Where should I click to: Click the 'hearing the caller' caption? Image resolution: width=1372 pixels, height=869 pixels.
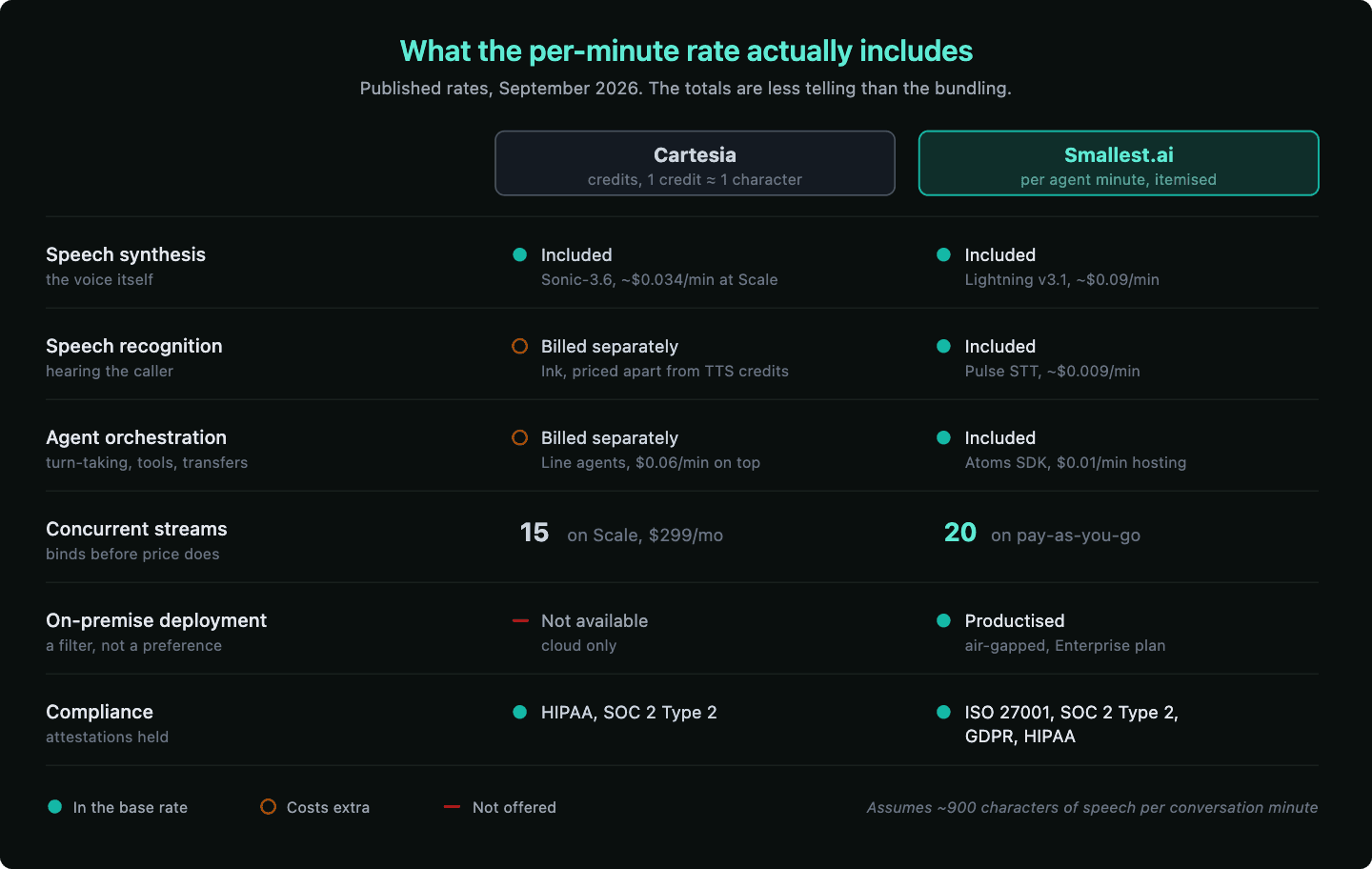click(110, 371)
